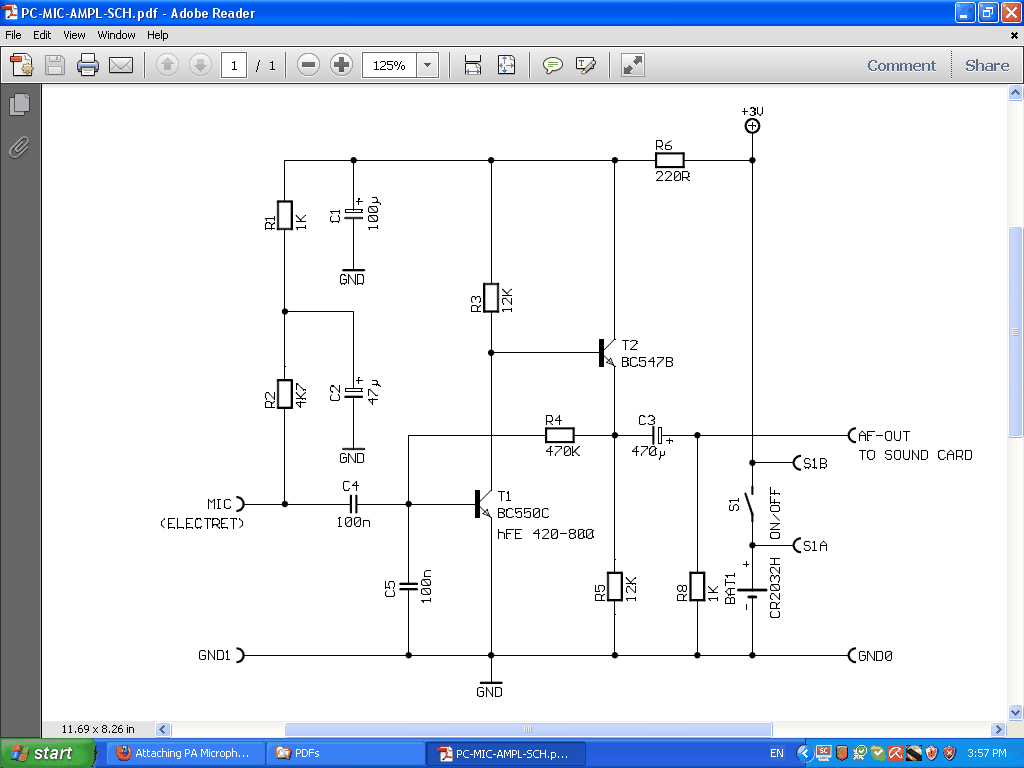
Task: Click the page number input field
Action: click(234, 65)
